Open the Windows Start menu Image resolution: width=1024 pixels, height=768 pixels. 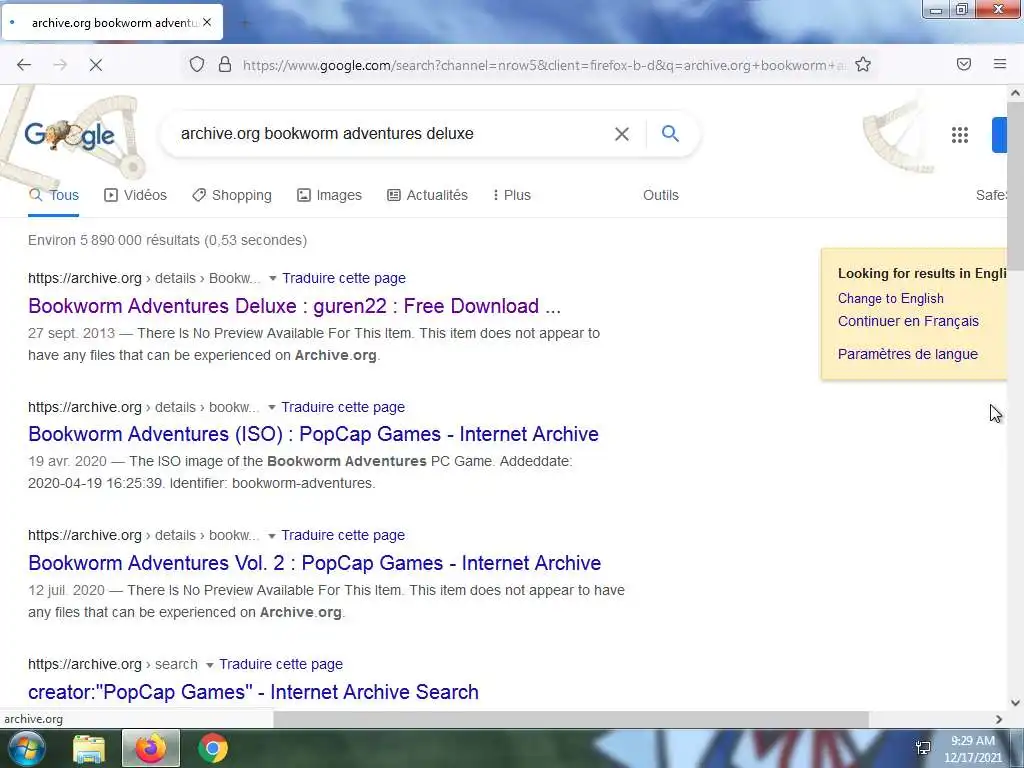pos(25,748)
